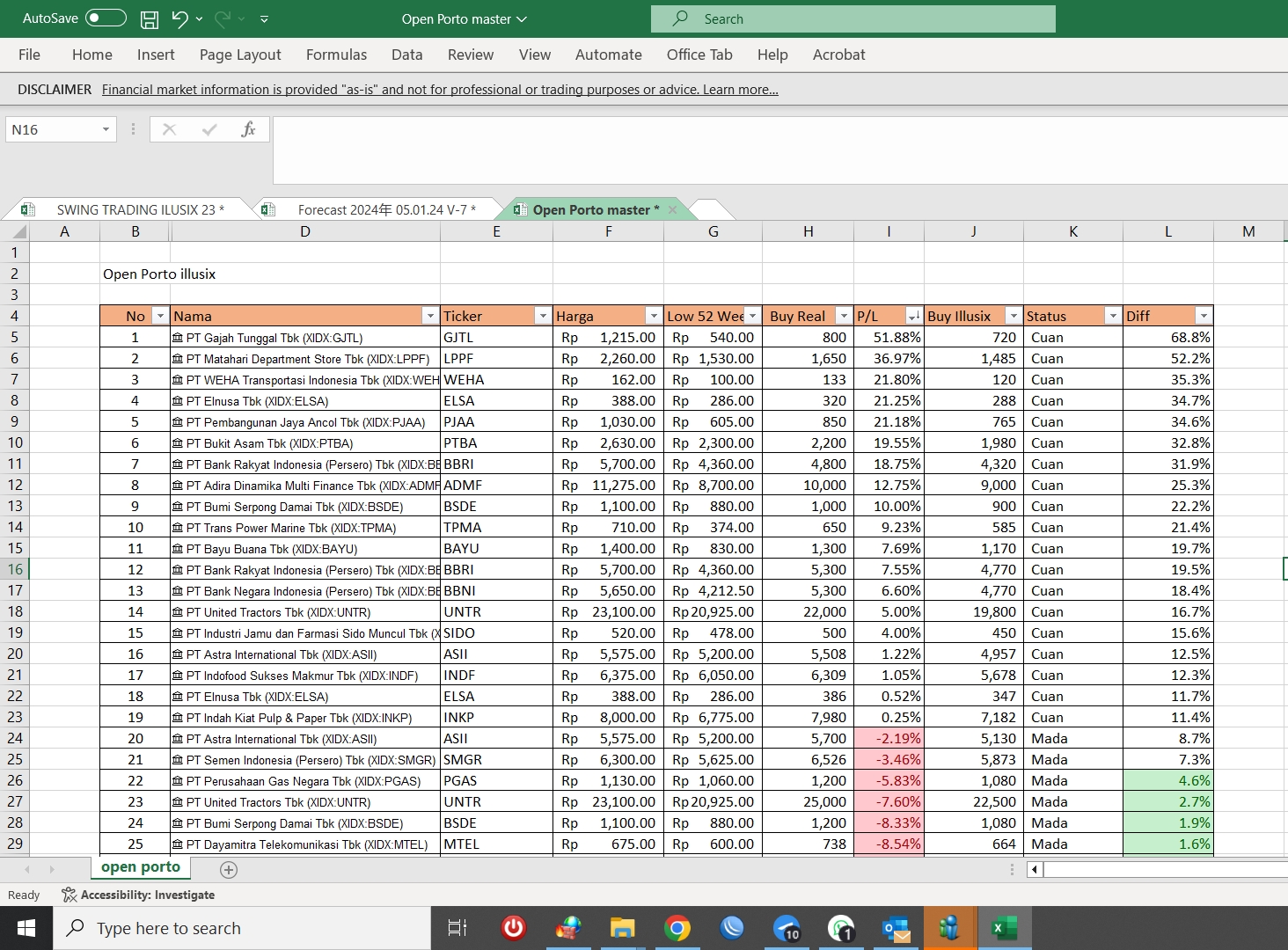Open the Buy Illusix filter dropdown
This screenshot has height=950, width=1288.
pos(1014,316)
